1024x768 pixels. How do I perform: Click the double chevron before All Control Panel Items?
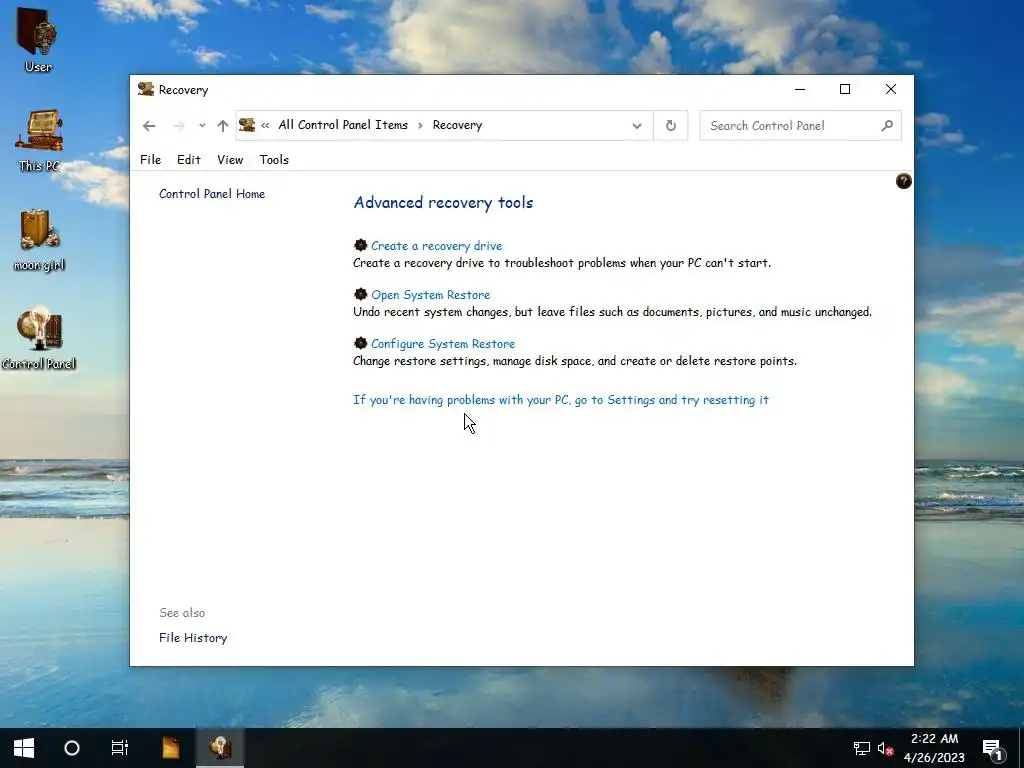[x=265, y=125]
